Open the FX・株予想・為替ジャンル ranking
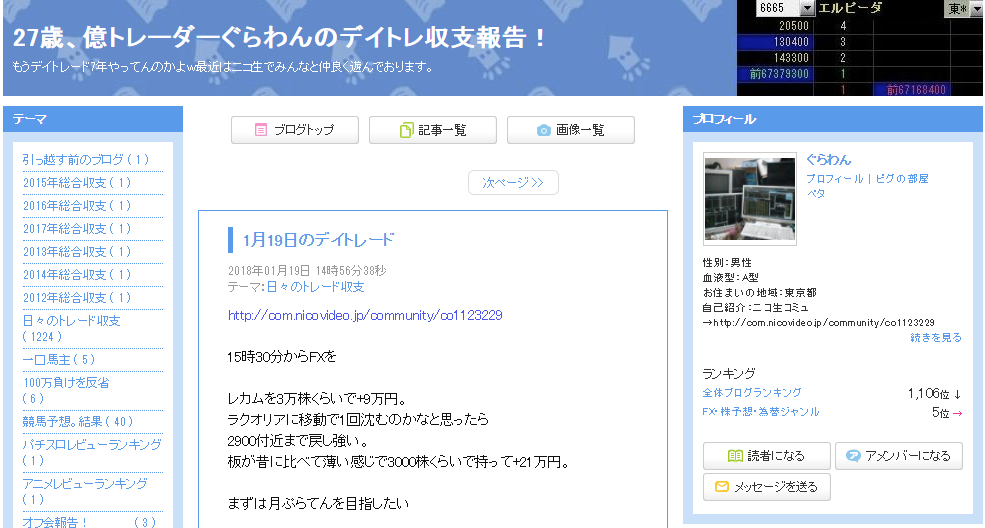Viewport: 985px width, 528px height. coord(760,412)
